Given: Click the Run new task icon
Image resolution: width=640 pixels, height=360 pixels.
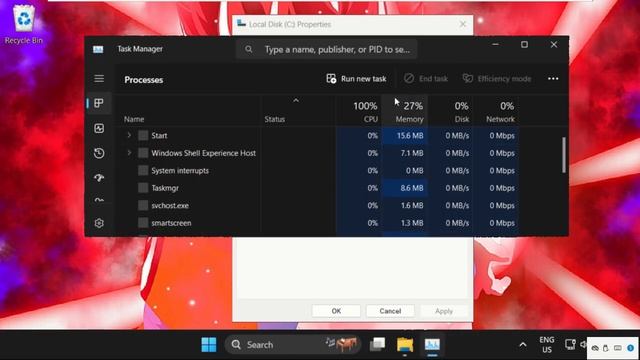Looking at the screenshot, I should pyautogui.click(x=331, y=78).
